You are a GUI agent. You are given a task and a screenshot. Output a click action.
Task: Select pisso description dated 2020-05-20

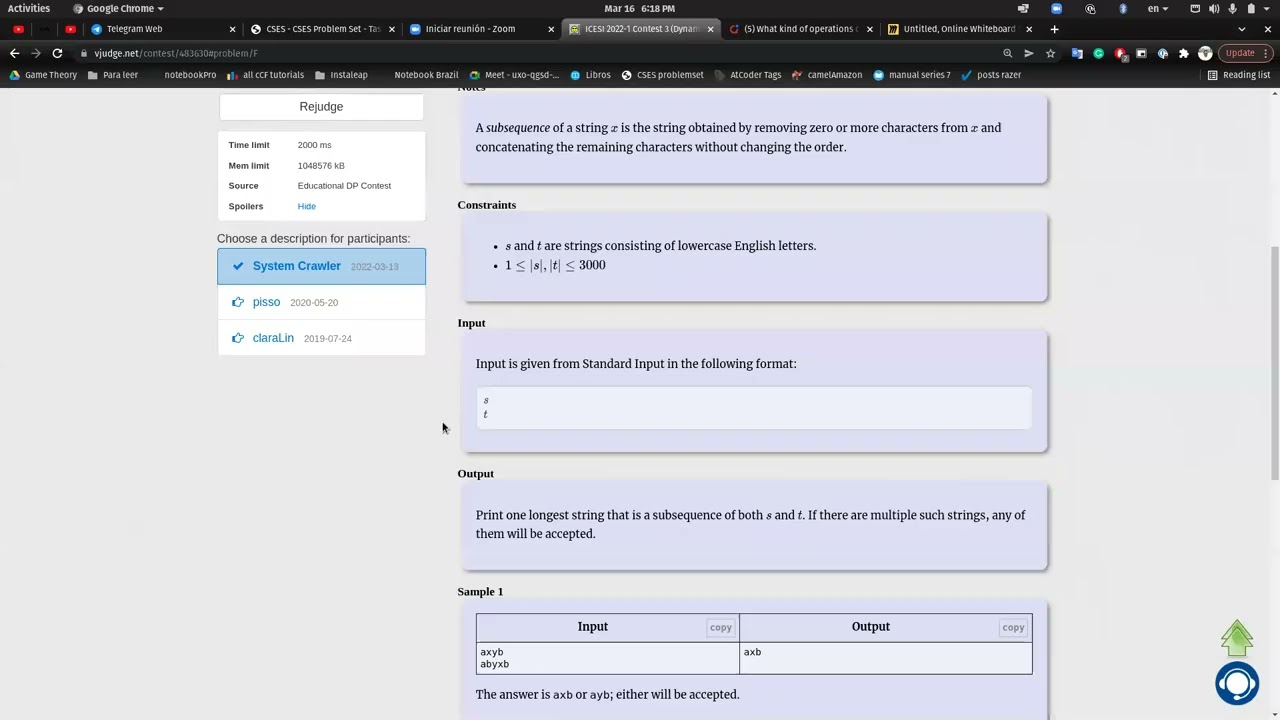(321, 302)
